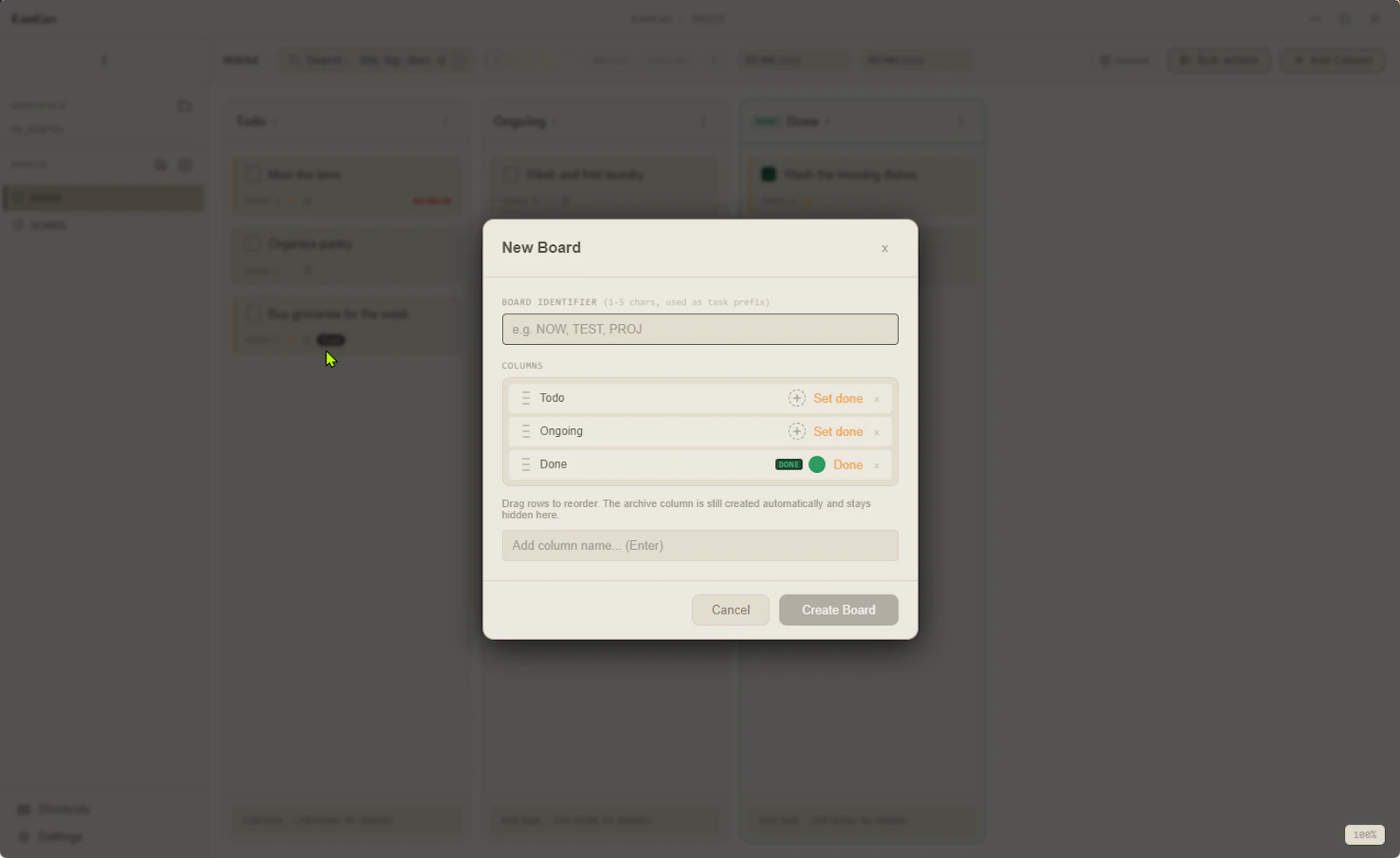Select the Ongoing column name text
Screen dimensions: 1400x858
tap(561, 432)
